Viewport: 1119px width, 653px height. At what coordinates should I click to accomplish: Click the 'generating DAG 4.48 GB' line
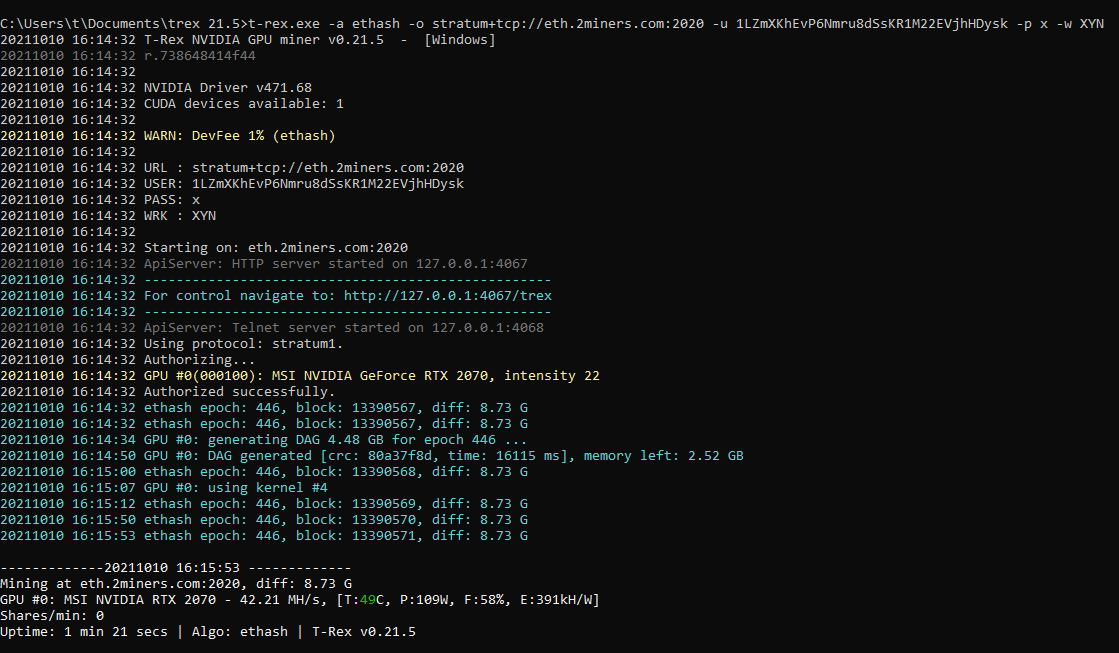335,440
